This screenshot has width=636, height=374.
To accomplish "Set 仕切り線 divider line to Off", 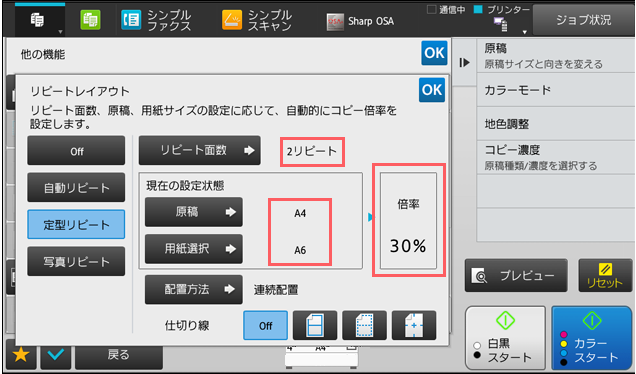I will pos(266,325).
